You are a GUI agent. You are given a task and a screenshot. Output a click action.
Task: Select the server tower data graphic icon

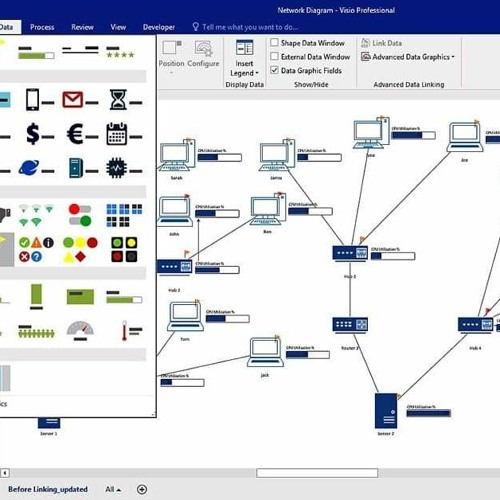[x=83, y=168]
